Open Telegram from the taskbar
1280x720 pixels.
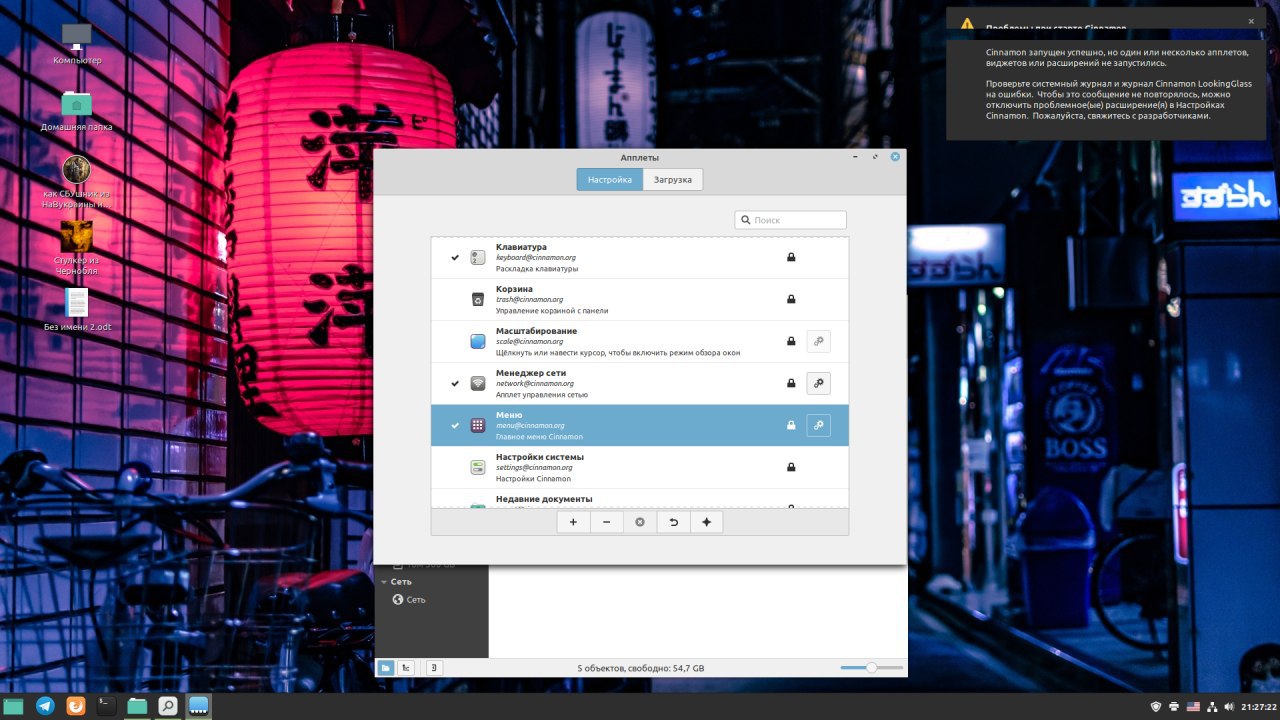(x=45, y=706)
